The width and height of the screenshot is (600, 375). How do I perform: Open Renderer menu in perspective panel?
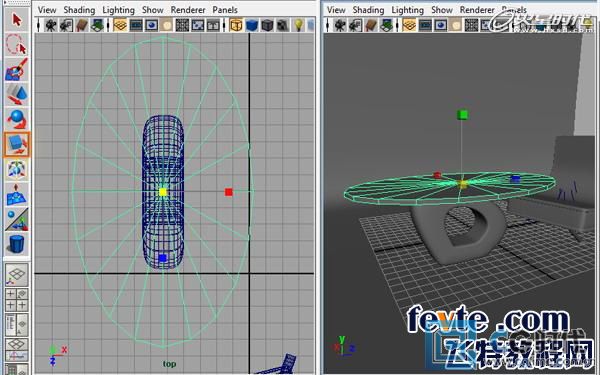[477, 10]
